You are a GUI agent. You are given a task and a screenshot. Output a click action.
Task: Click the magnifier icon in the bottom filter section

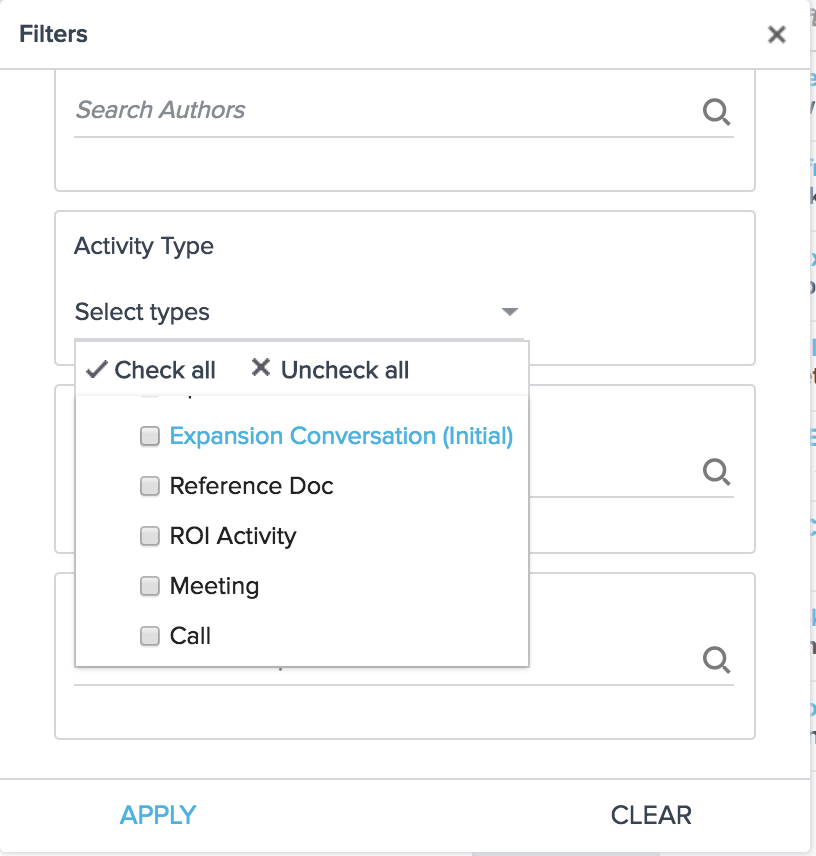click(x=716, y=659)
